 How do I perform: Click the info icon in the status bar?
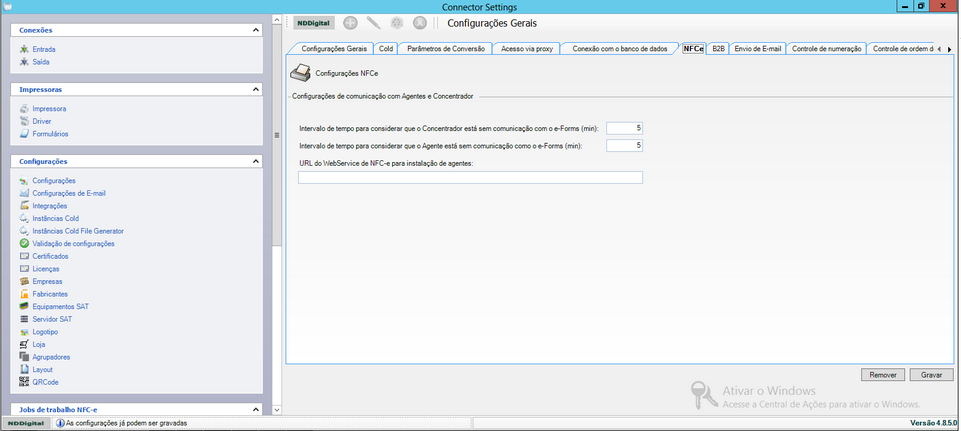click(x=60, y=423)
